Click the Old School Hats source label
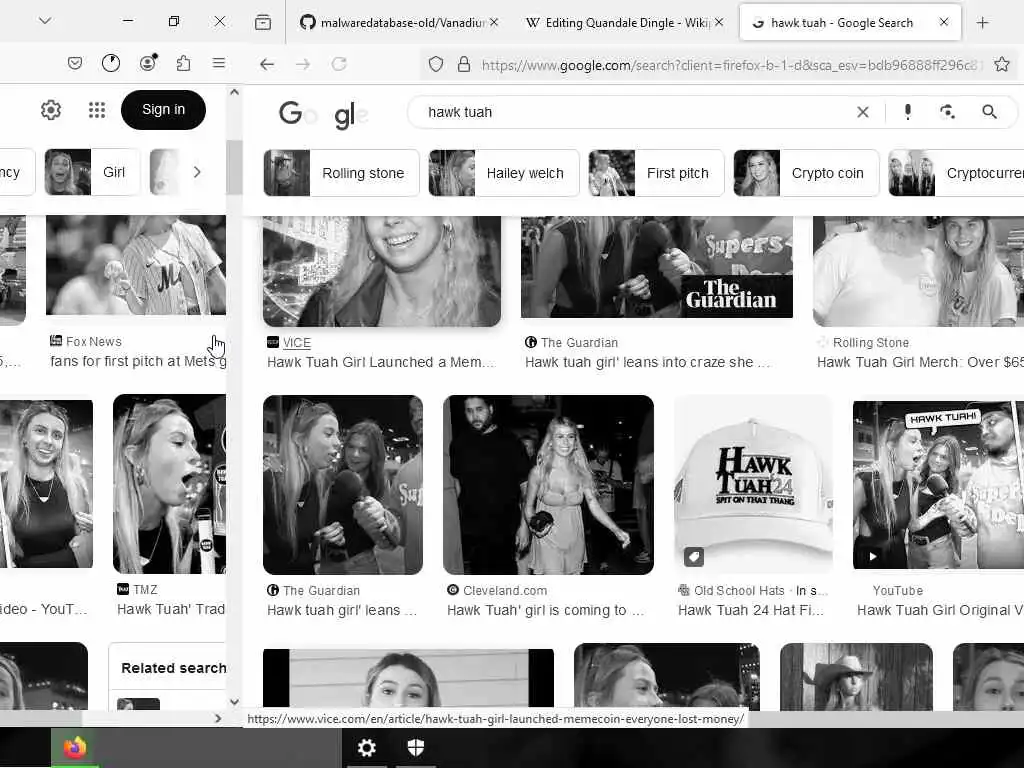This screenshot has height=768, width=1024. point(739,590)
